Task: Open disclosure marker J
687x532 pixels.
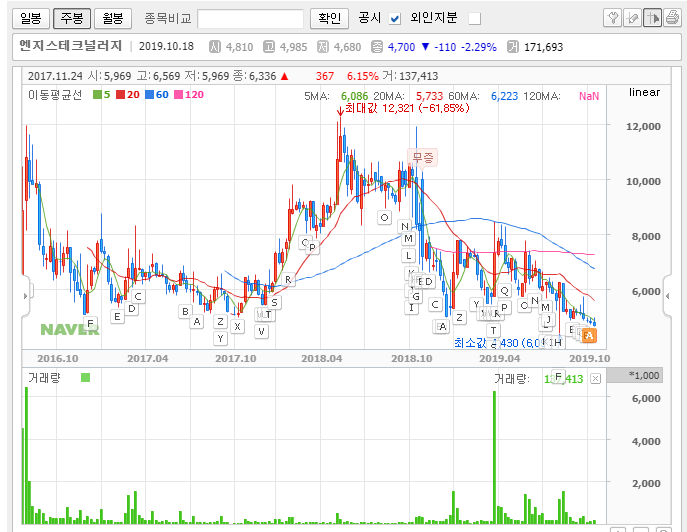Action: [548, 319]
